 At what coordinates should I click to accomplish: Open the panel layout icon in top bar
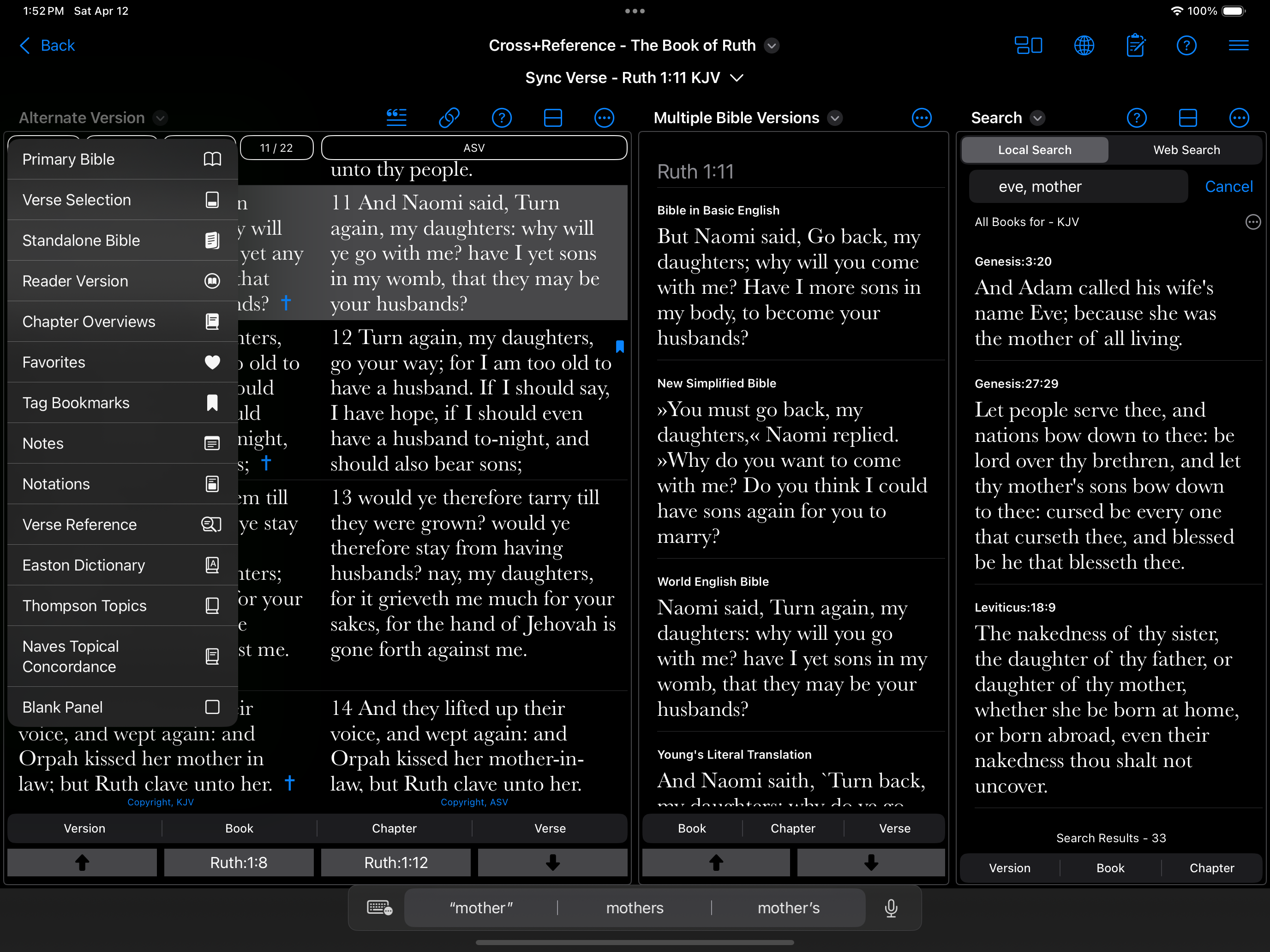coord(1028,45)
